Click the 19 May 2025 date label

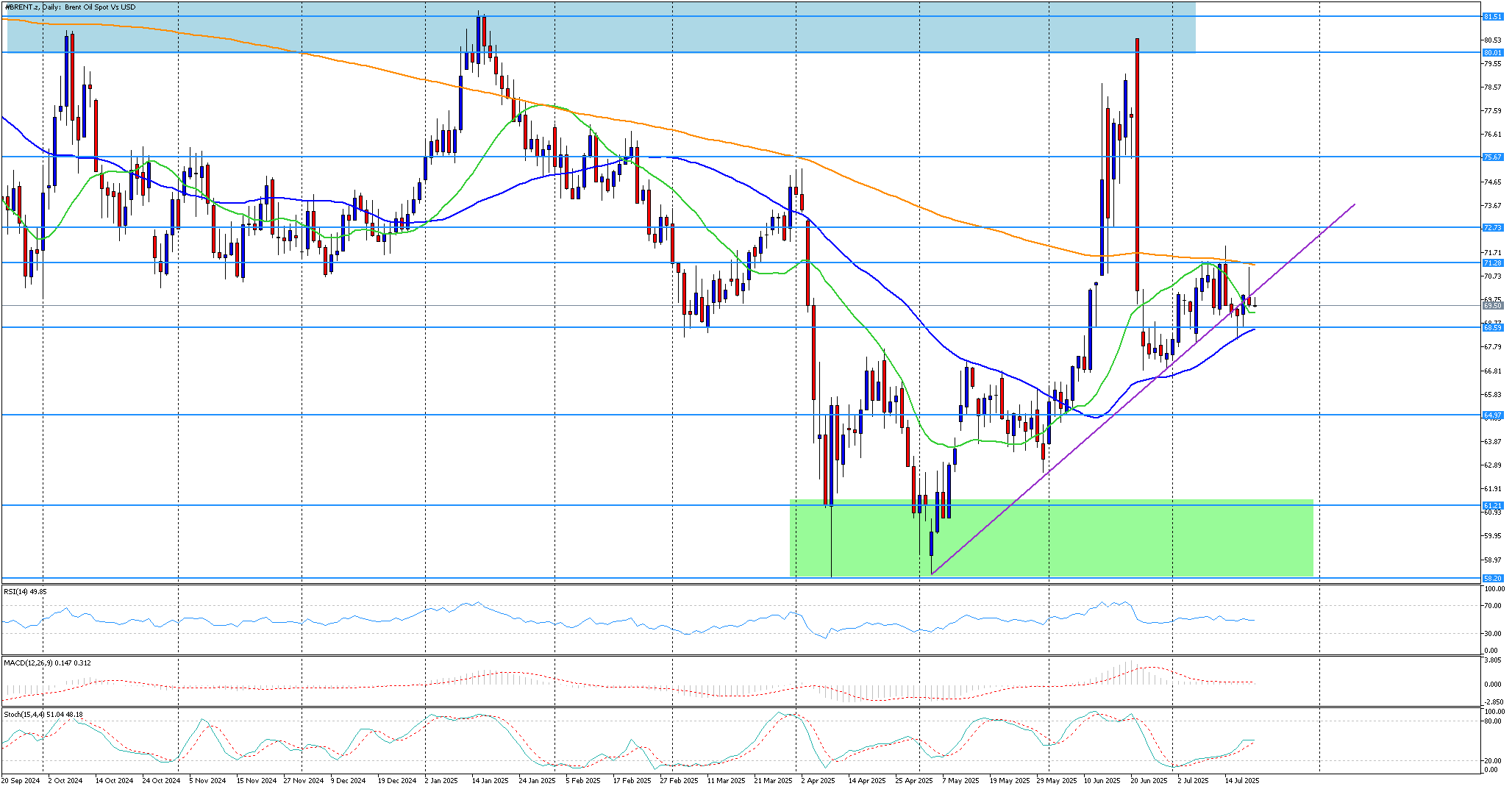point(1009,780)
